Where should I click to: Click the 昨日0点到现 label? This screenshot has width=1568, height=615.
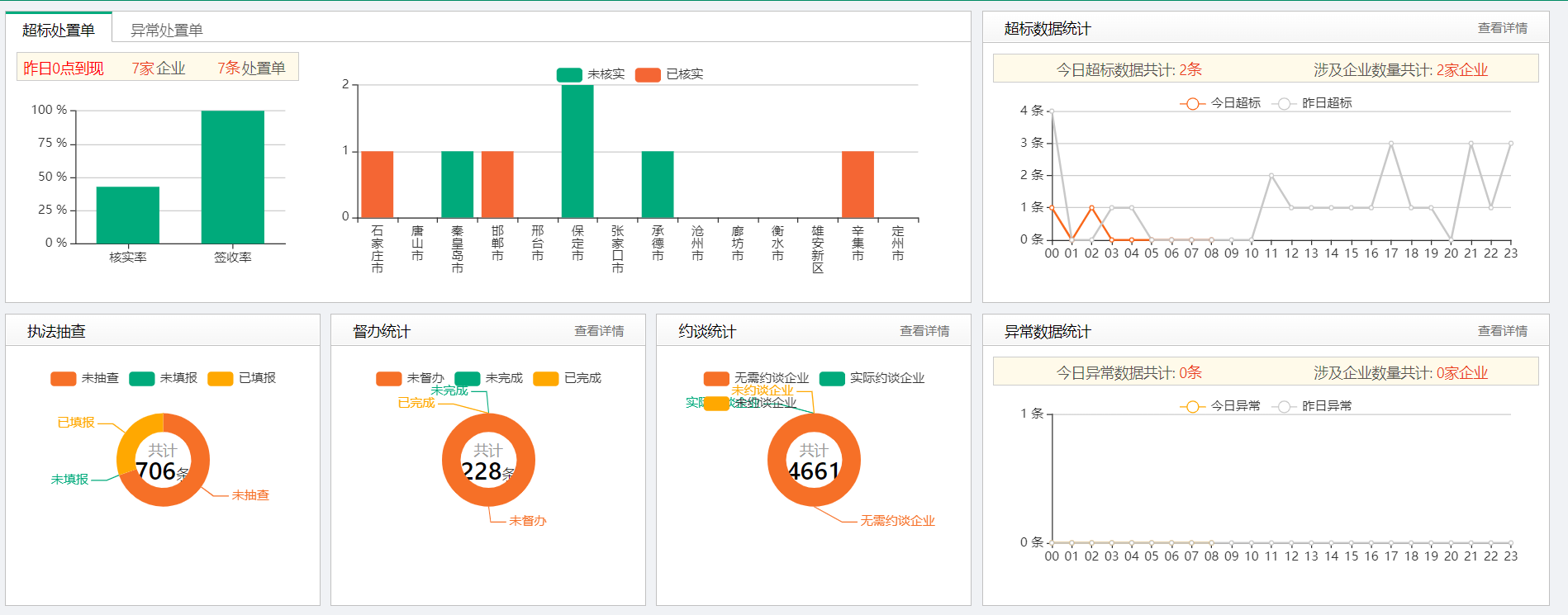tap(64, 69)
